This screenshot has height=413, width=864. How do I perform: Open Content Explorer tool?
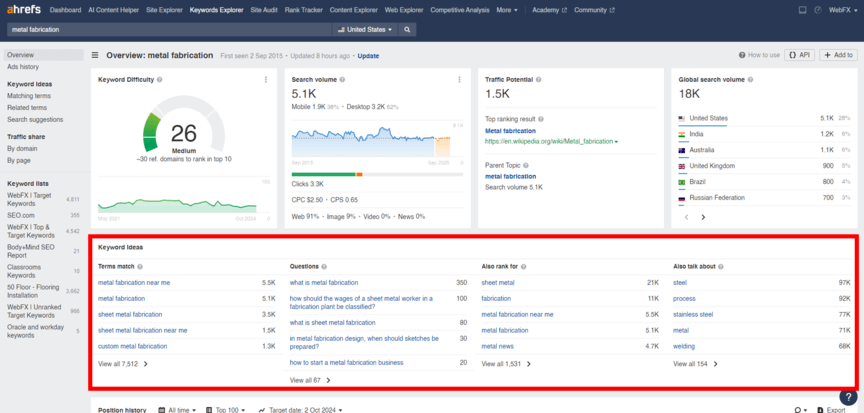pos(354,10)
